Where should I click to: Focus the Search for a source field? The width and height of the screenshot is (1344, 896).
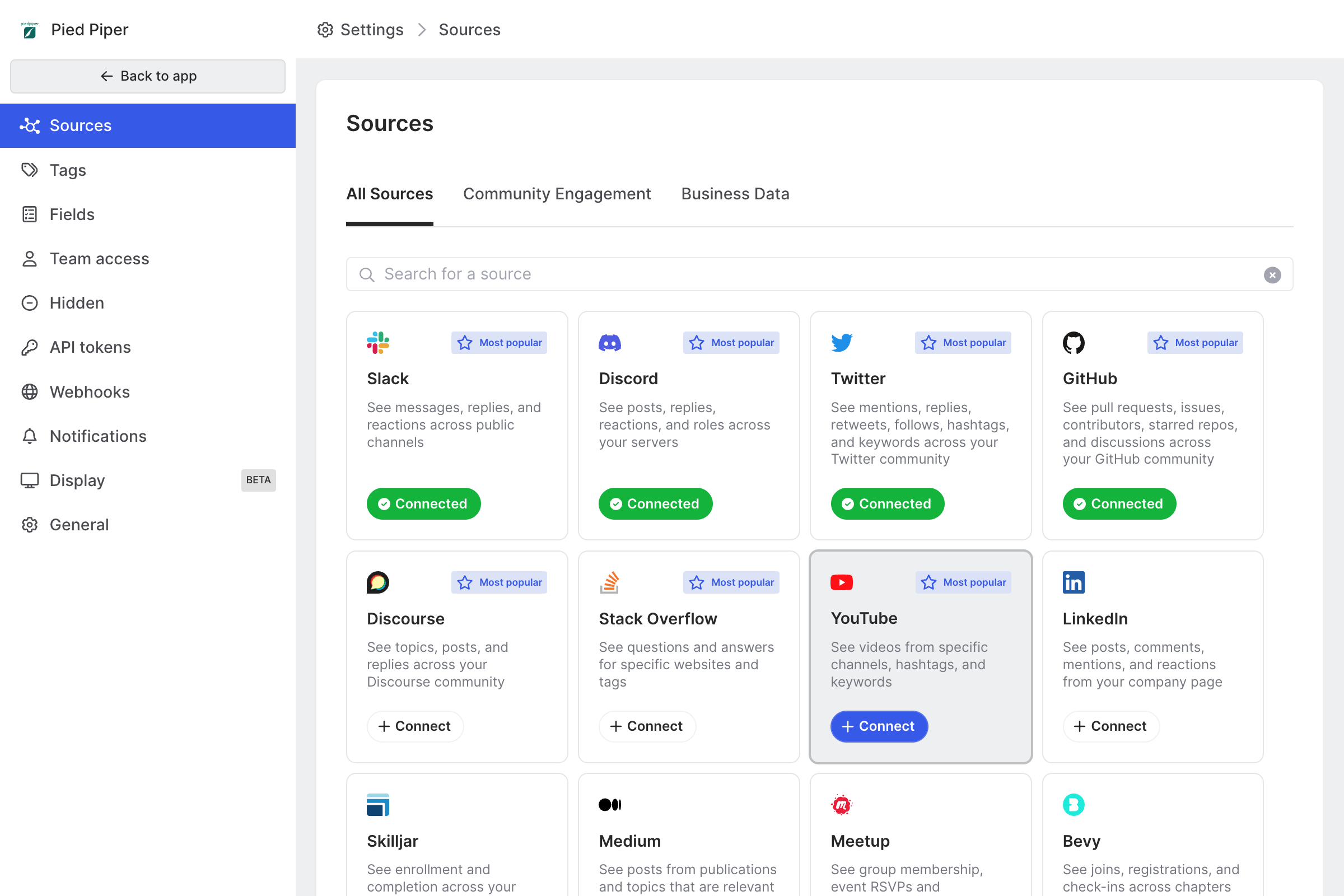[x=819, y=275]
